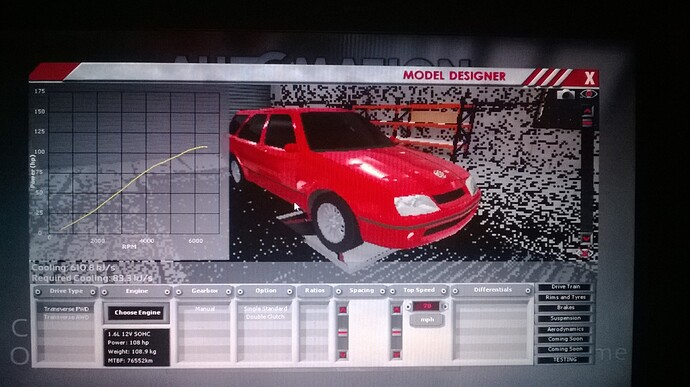Click round button right of Engine header

pyautogui.click(x=167, y=291)
